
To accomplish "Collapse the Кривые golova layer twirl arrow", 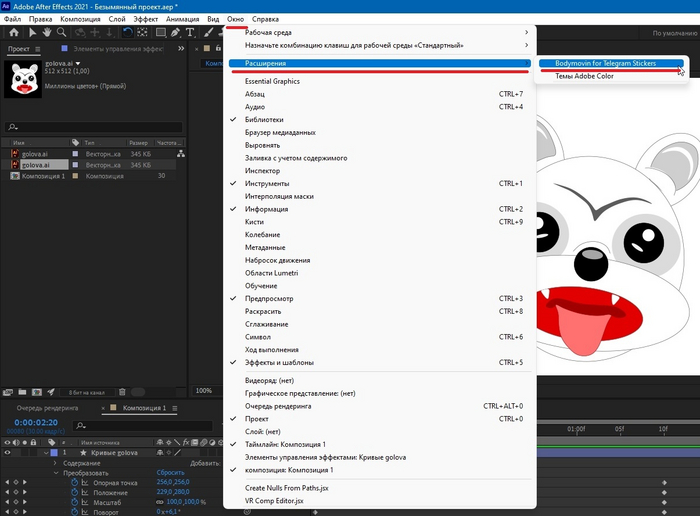I will pyautogui.click(x=46, y=453).
